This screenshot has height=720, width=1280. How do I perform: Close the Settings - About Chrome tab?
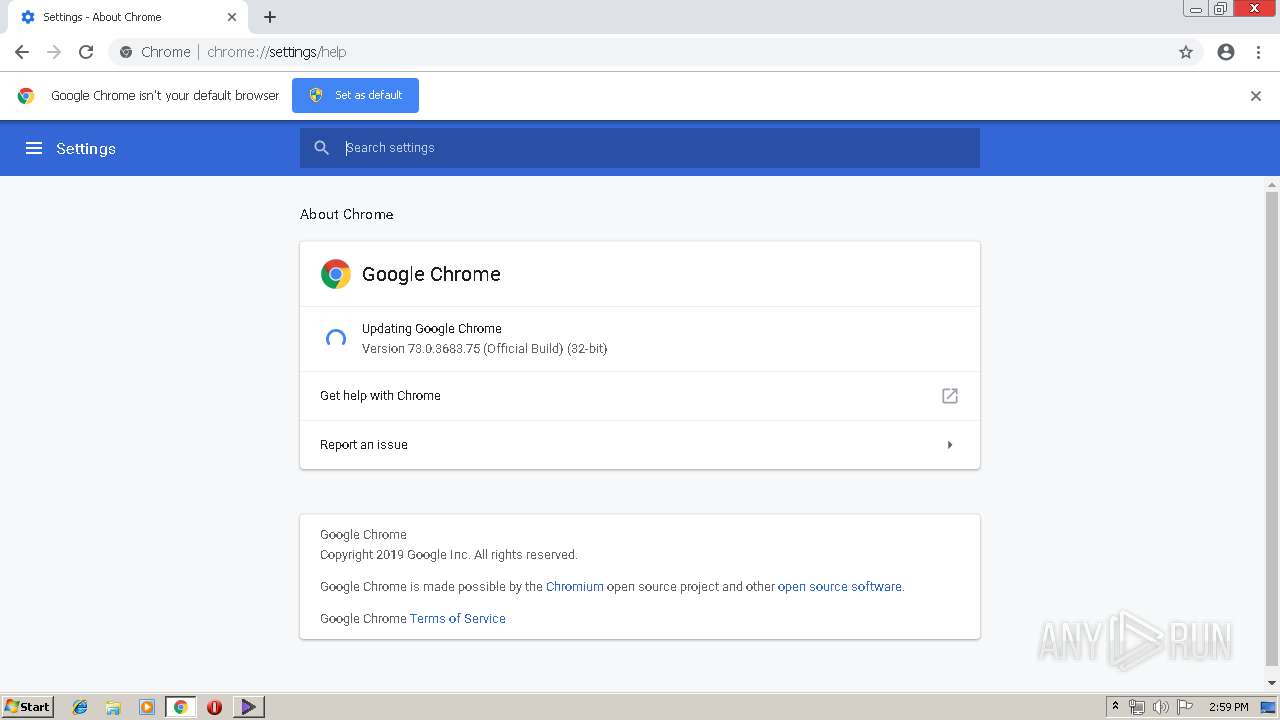coord(232,17)
